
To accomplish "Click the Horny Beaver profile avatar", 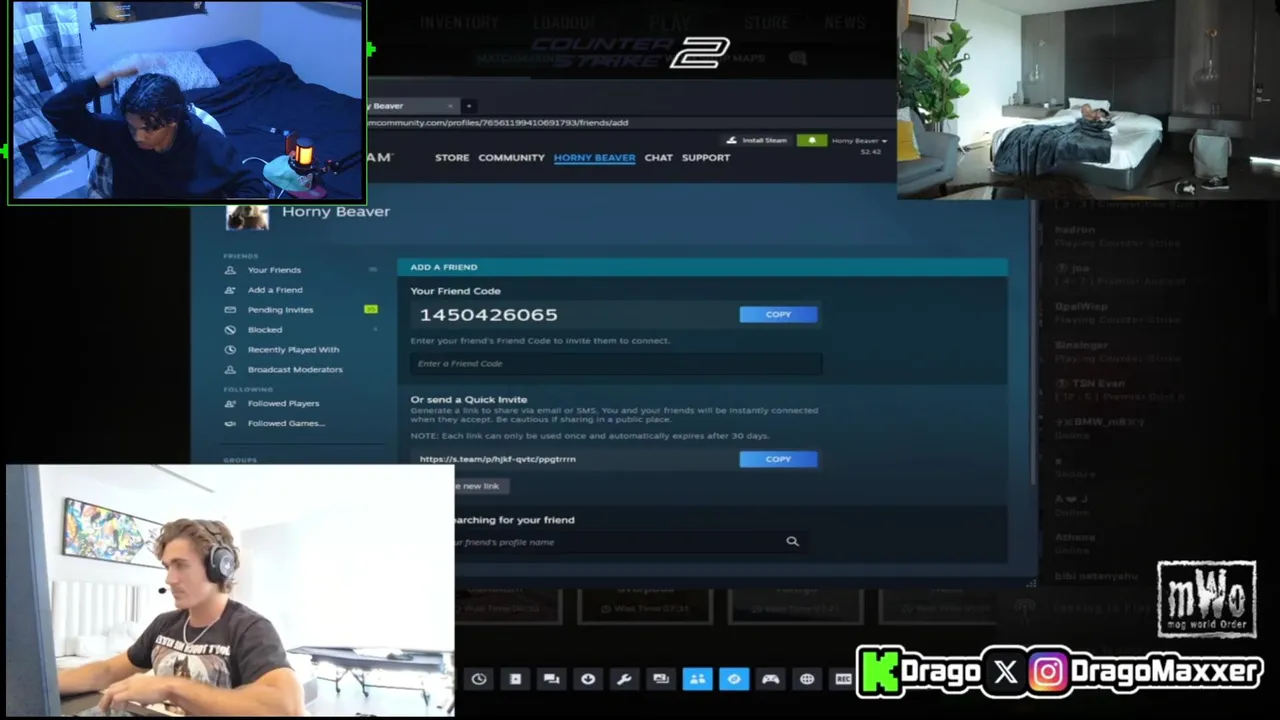I will tap(247, 216).
